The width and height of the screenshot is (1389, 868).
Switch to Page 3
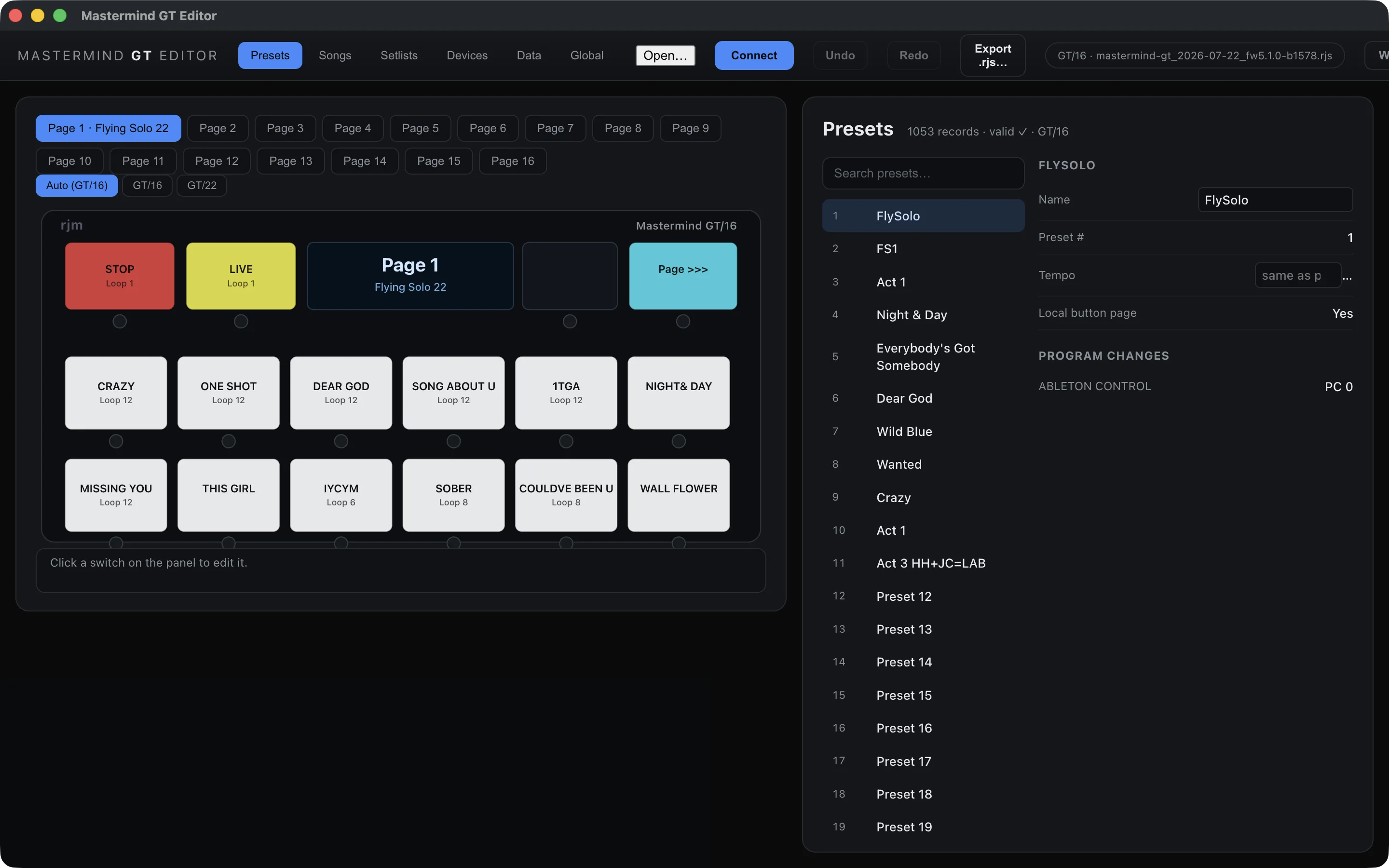(x=285, y=128)
